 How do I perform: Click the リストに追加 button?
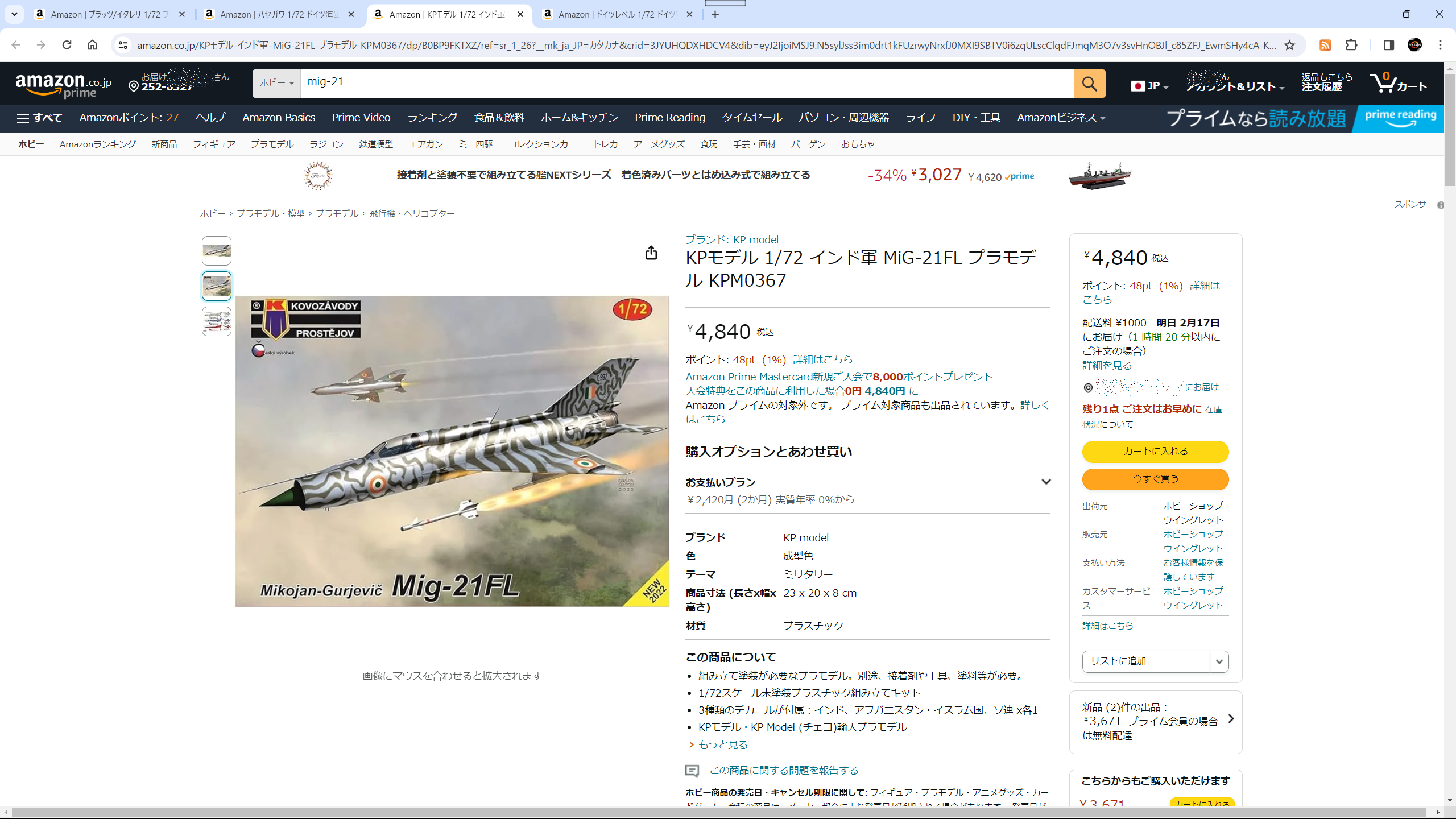pos(1146,661)
